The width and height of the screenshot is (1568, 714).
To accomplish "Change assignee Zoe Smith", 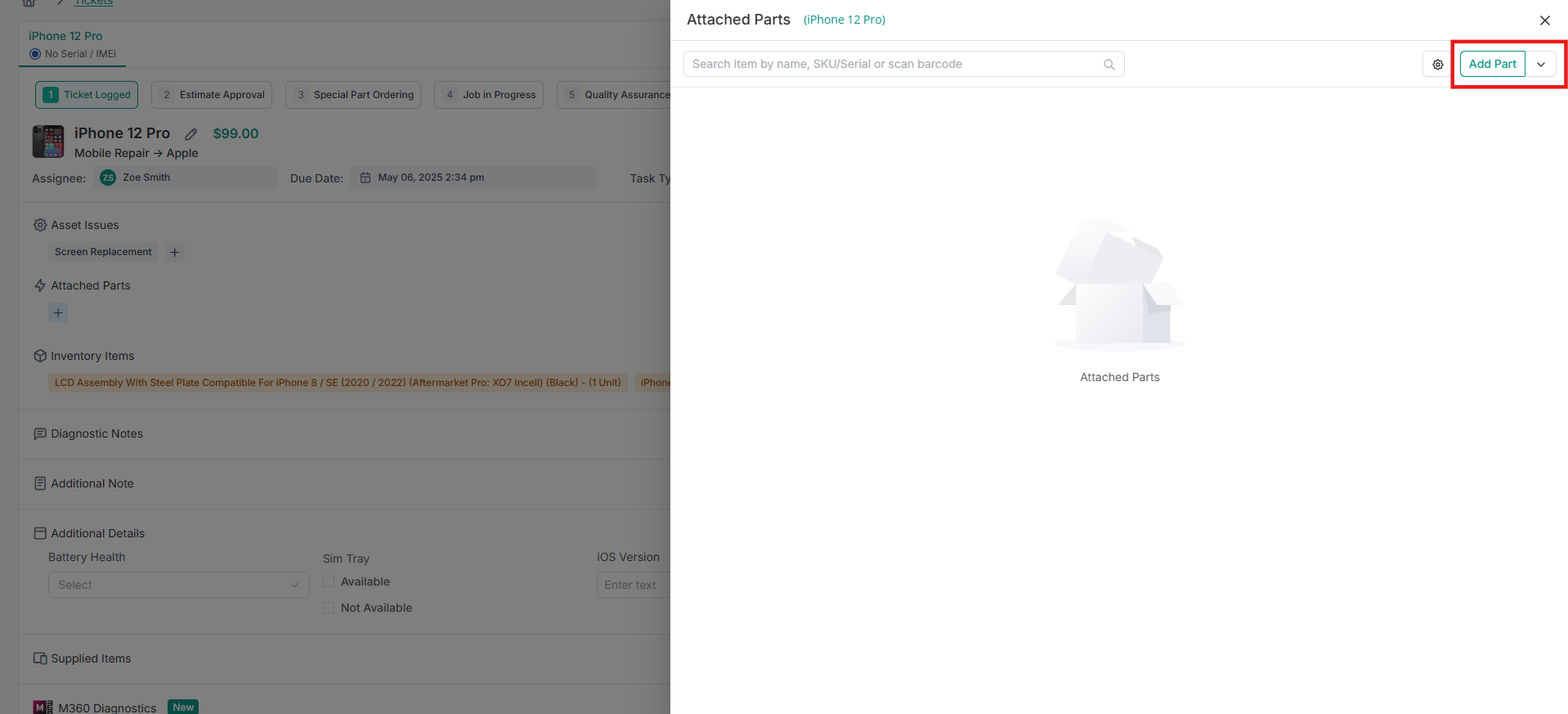I will [x=185, y=177].
